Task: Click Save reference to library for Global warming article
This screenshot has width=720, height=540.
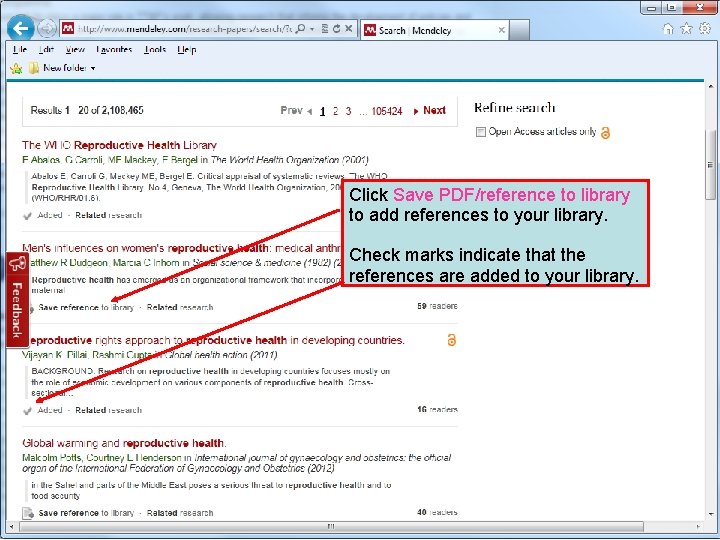Action: (86, 513)
